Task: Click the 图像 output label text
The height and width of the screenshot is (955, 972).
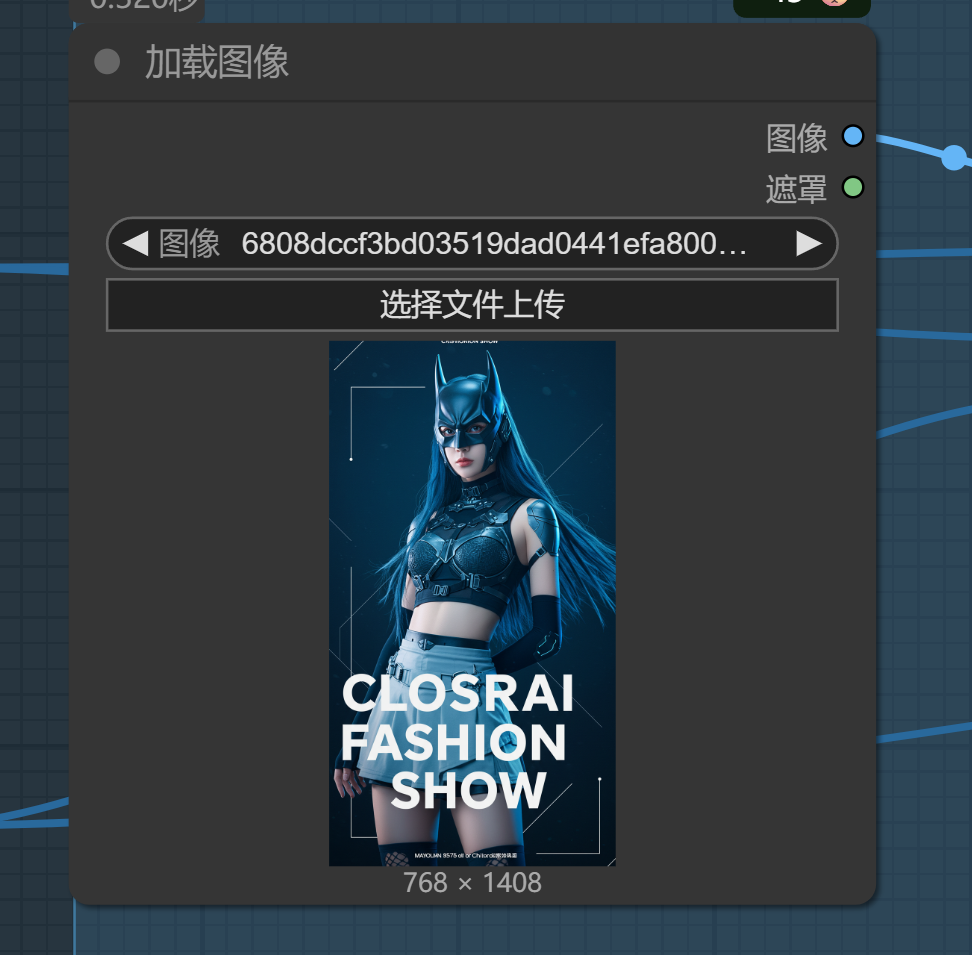Action: click(x=797, y=138)
